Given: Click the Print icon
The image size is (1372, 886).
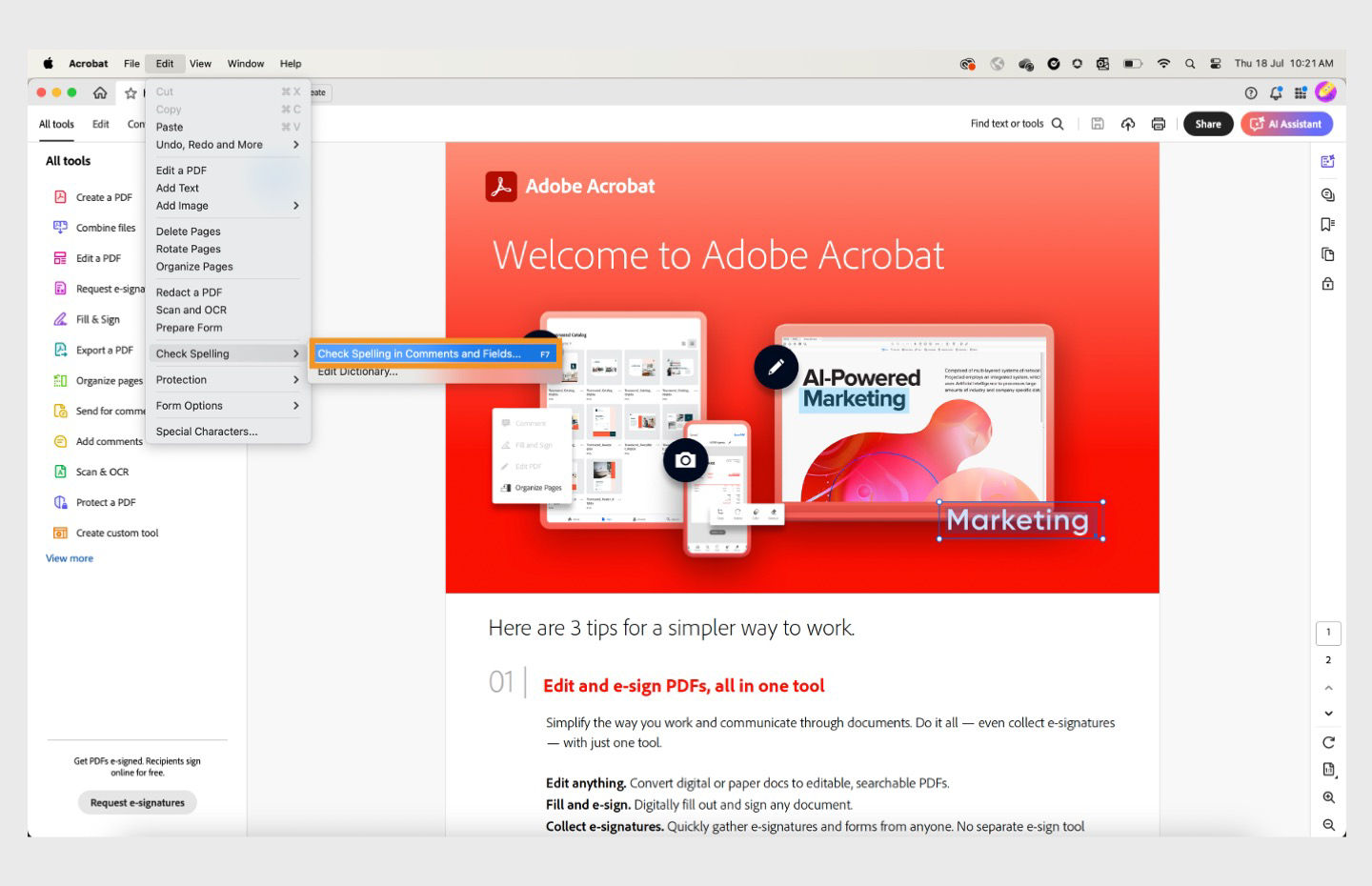Looking at the screenshot, I should [x=1159, y=123].
